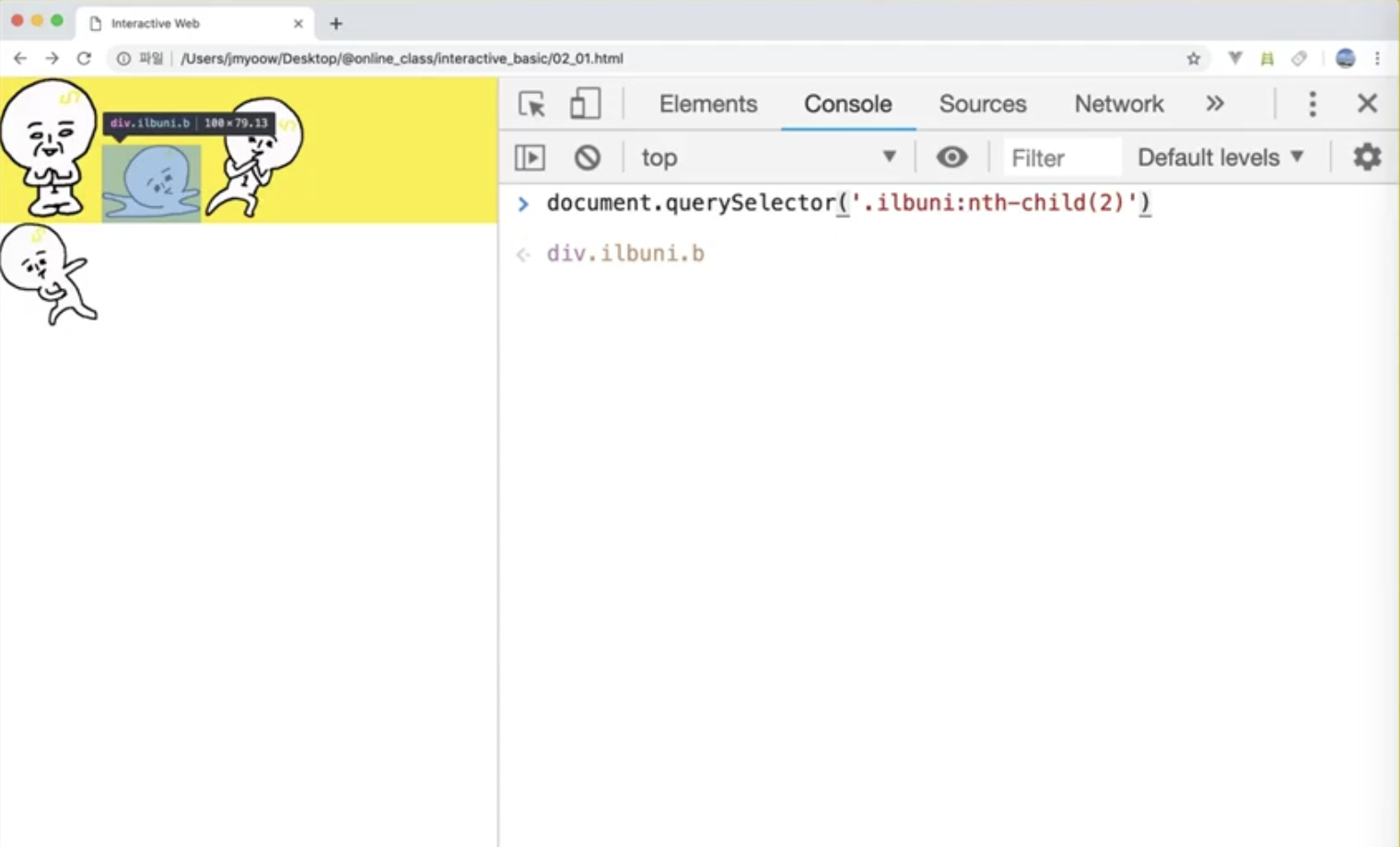Click the dancing character below the yellow banner
The width and height of the screenshot is (1400, 847).
click(x=48, y=274)
